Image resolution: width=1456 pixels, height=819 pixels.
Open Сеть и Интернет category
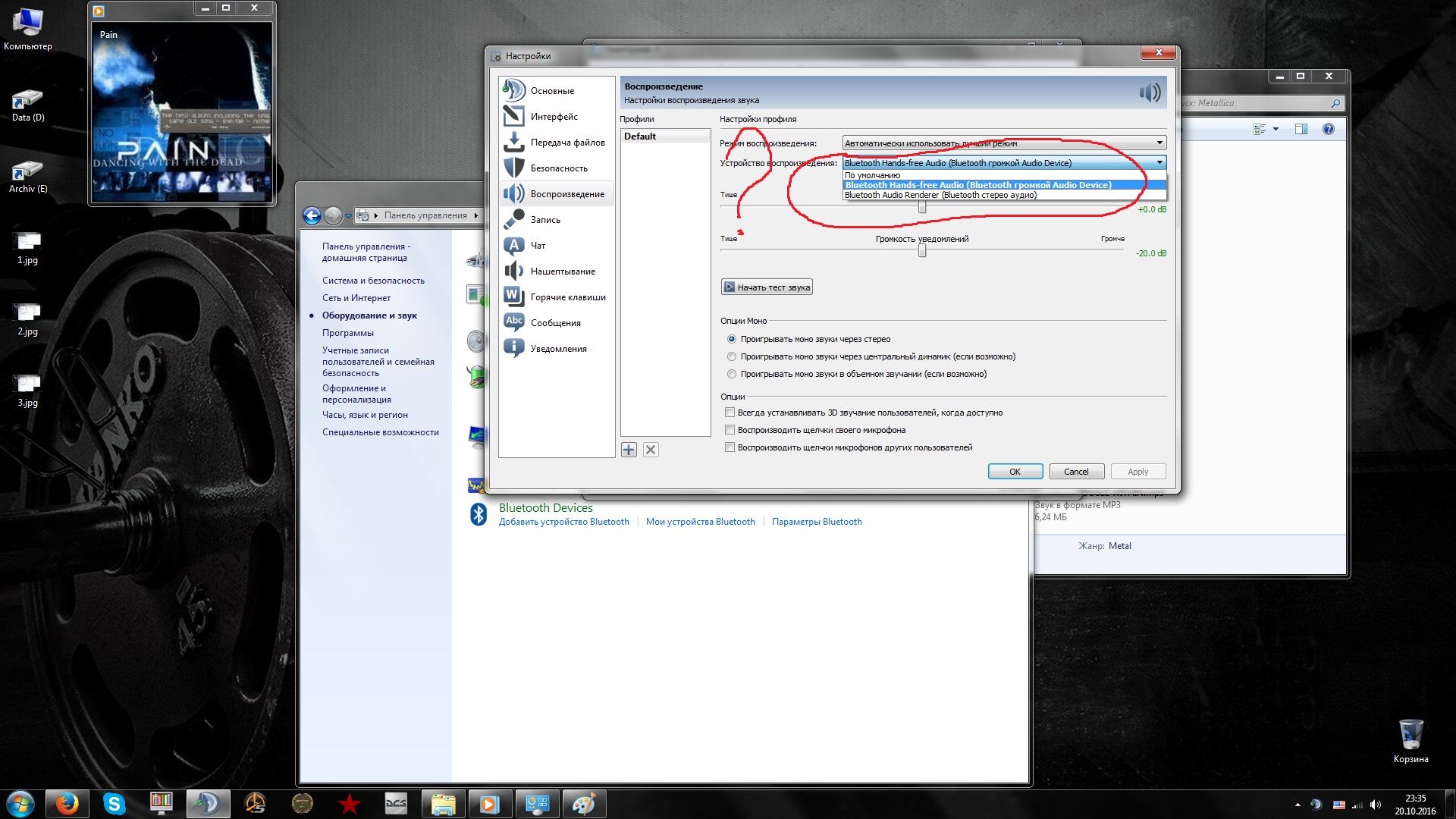[x=356, y=298]
